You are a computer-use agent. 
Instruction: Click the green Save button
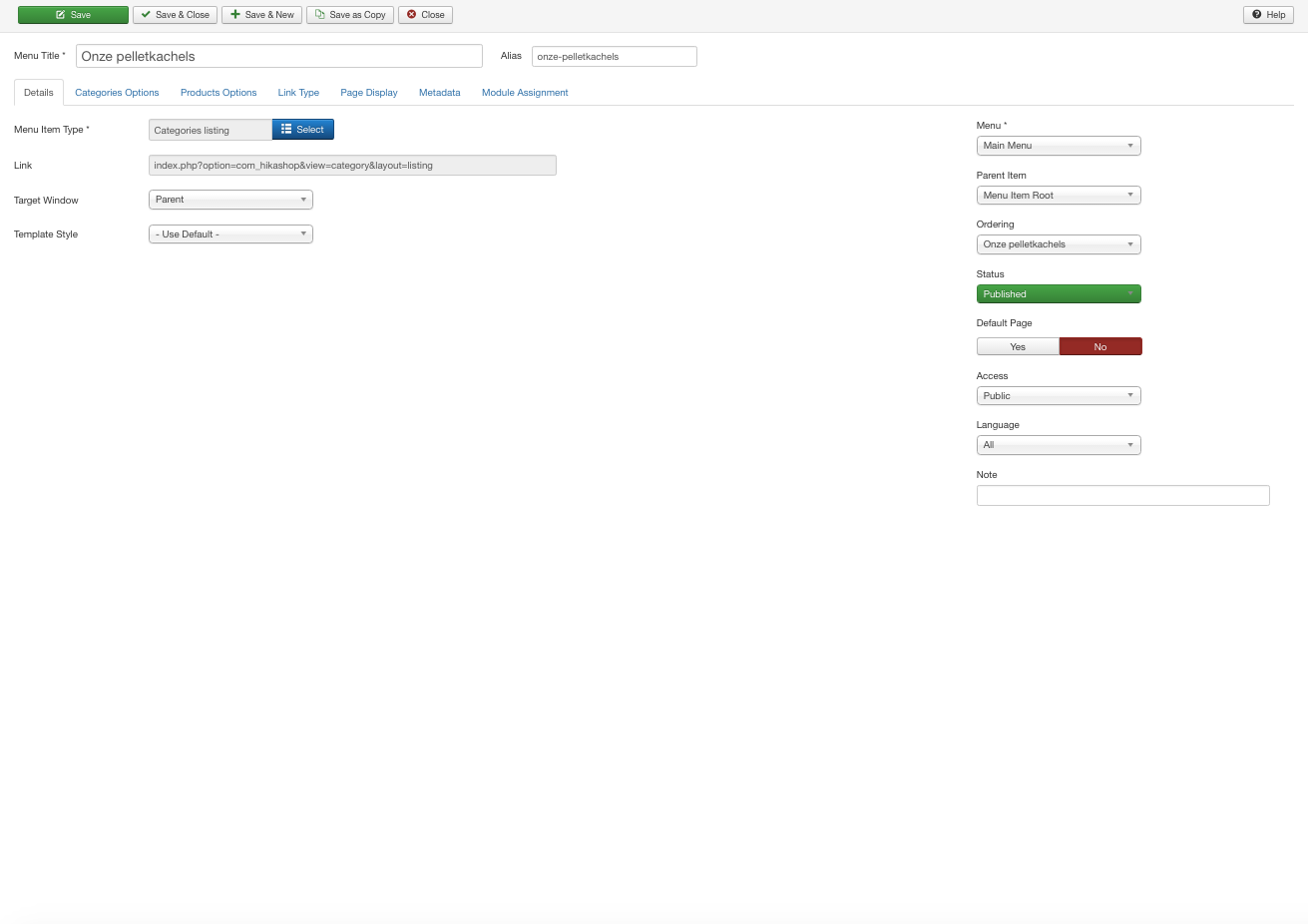[73, 15]
